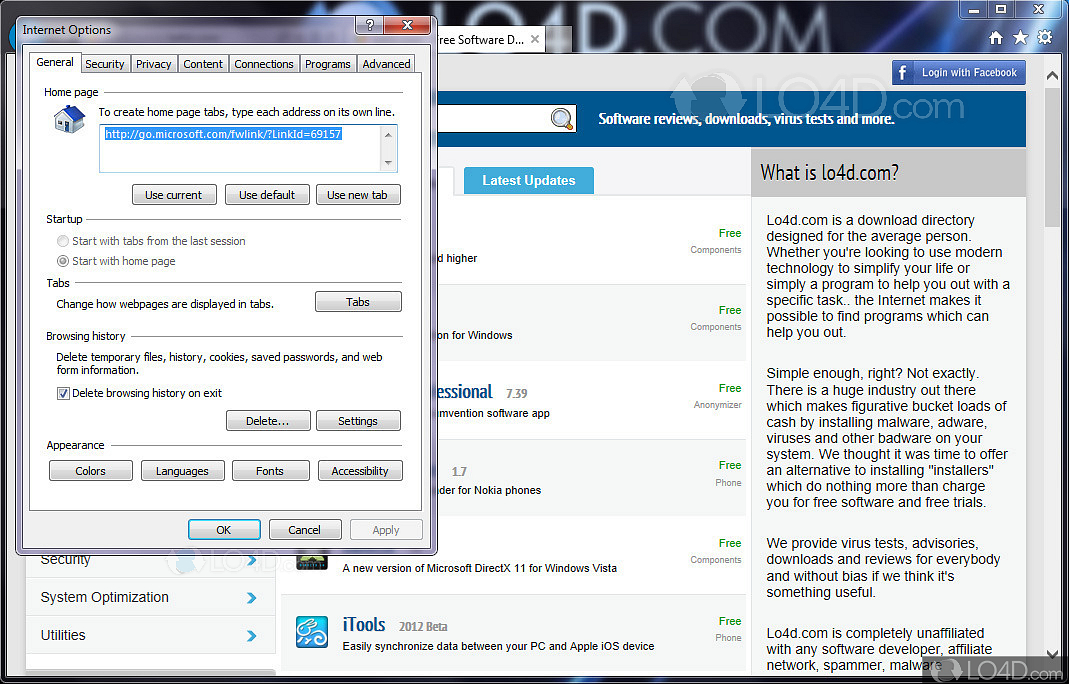Expand the Security category chevron
Image resolution: width=1069 pixels, height=684 pixels.
click(252, 560)
